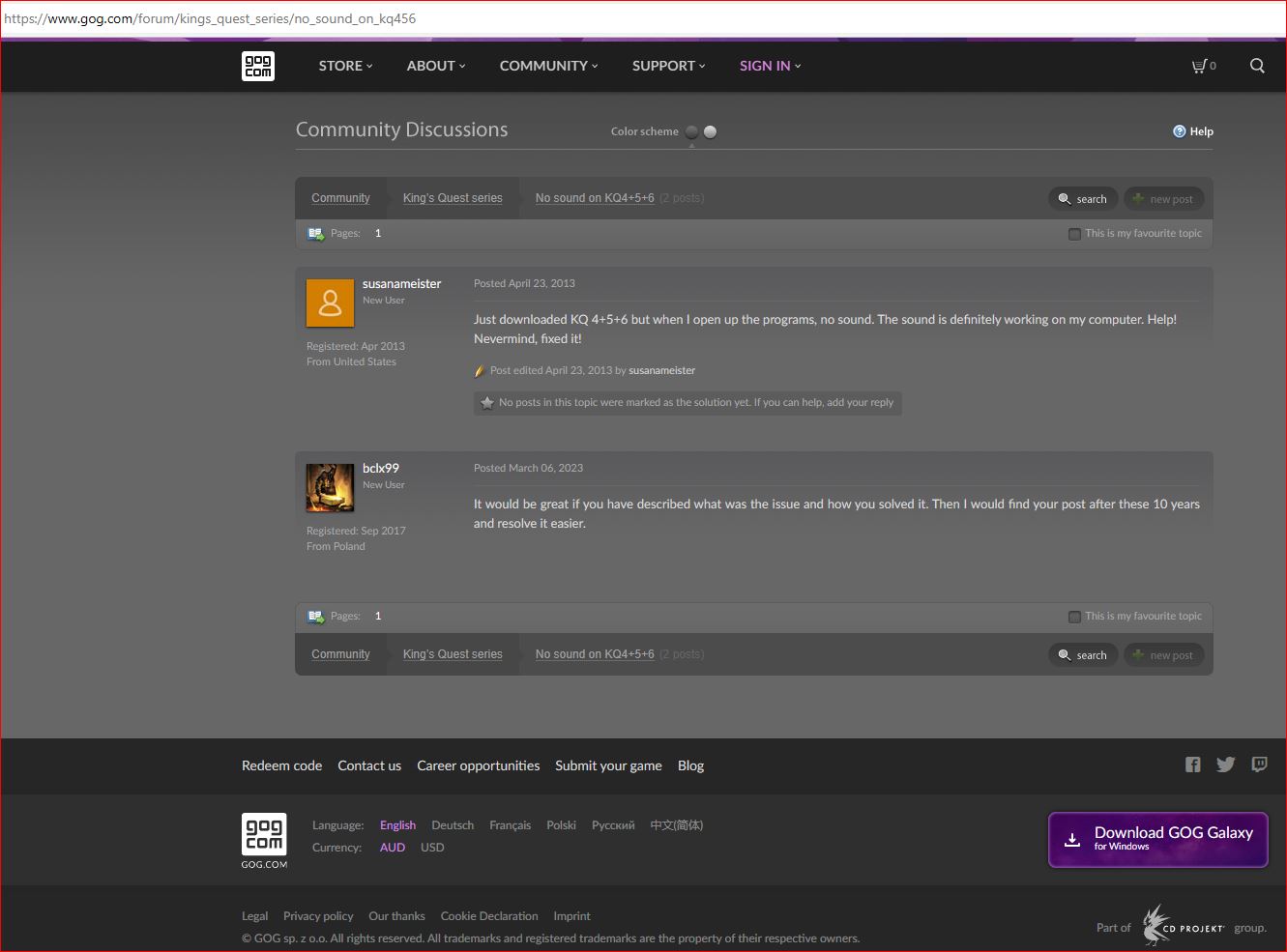
Task: Expand the COMMUNITY menu
Action: click(x=548, y=66)
